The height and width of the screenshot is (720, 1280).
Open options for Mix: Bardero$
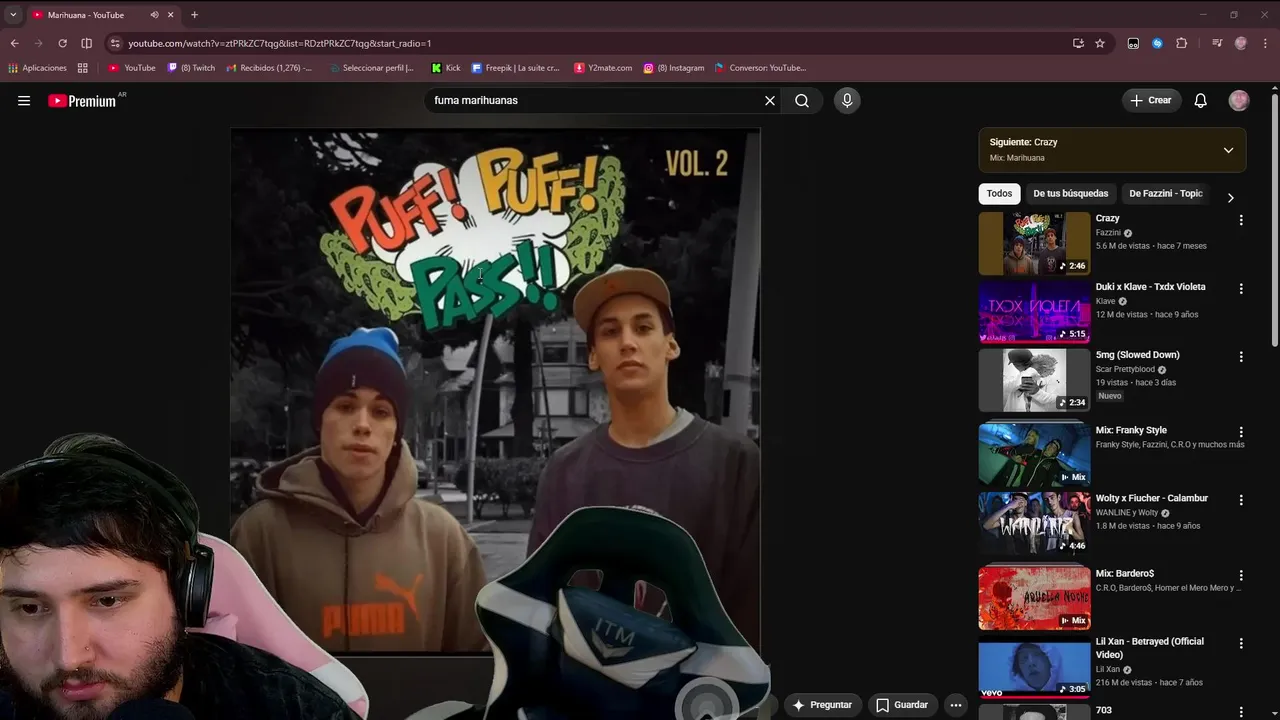(1241, 575)
